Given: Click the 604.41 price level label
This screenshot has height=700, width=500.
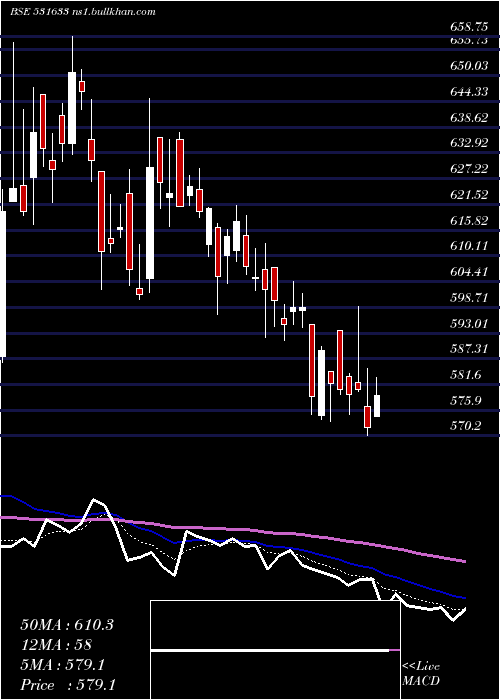Looking at the screenshot, I should pyautogui.click(x=469, y=271).
